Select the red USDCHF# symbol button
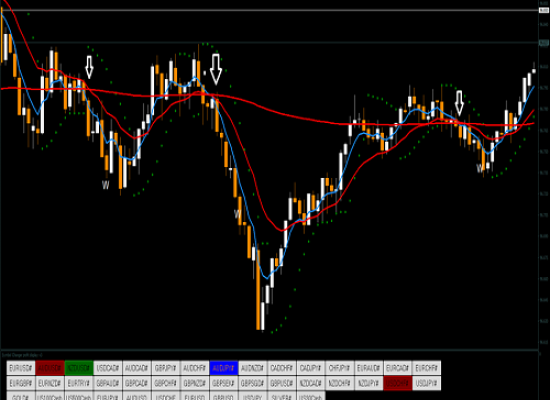 tap(398, 383)
